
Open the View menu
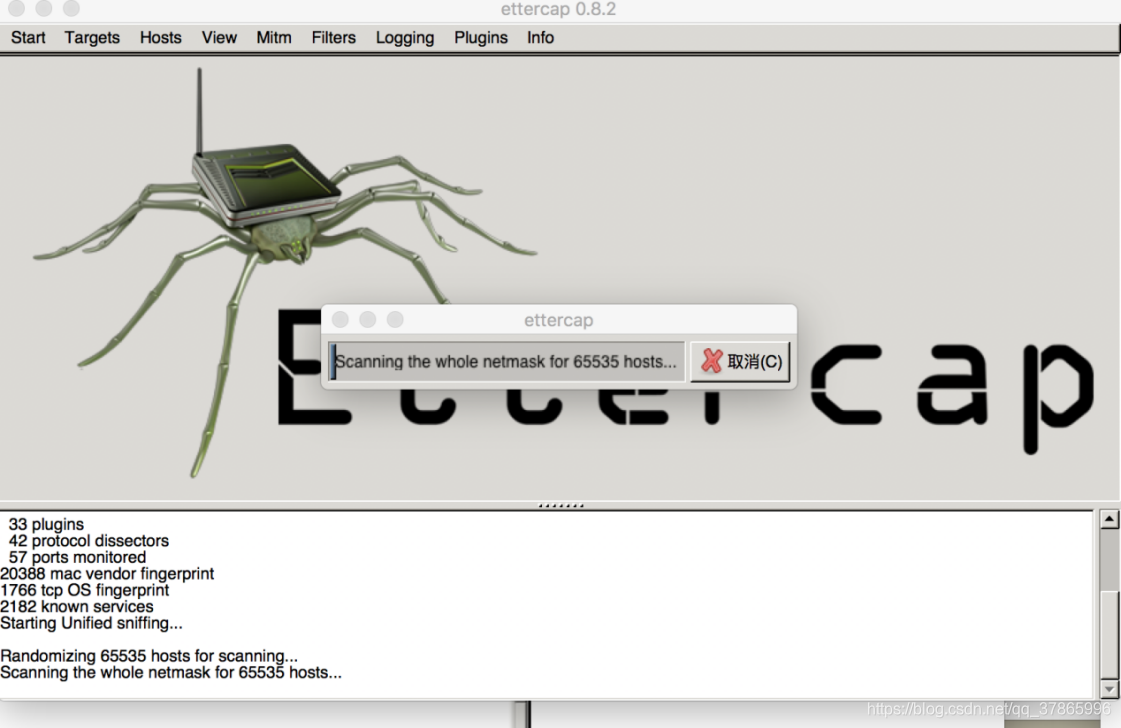[219, 37]
